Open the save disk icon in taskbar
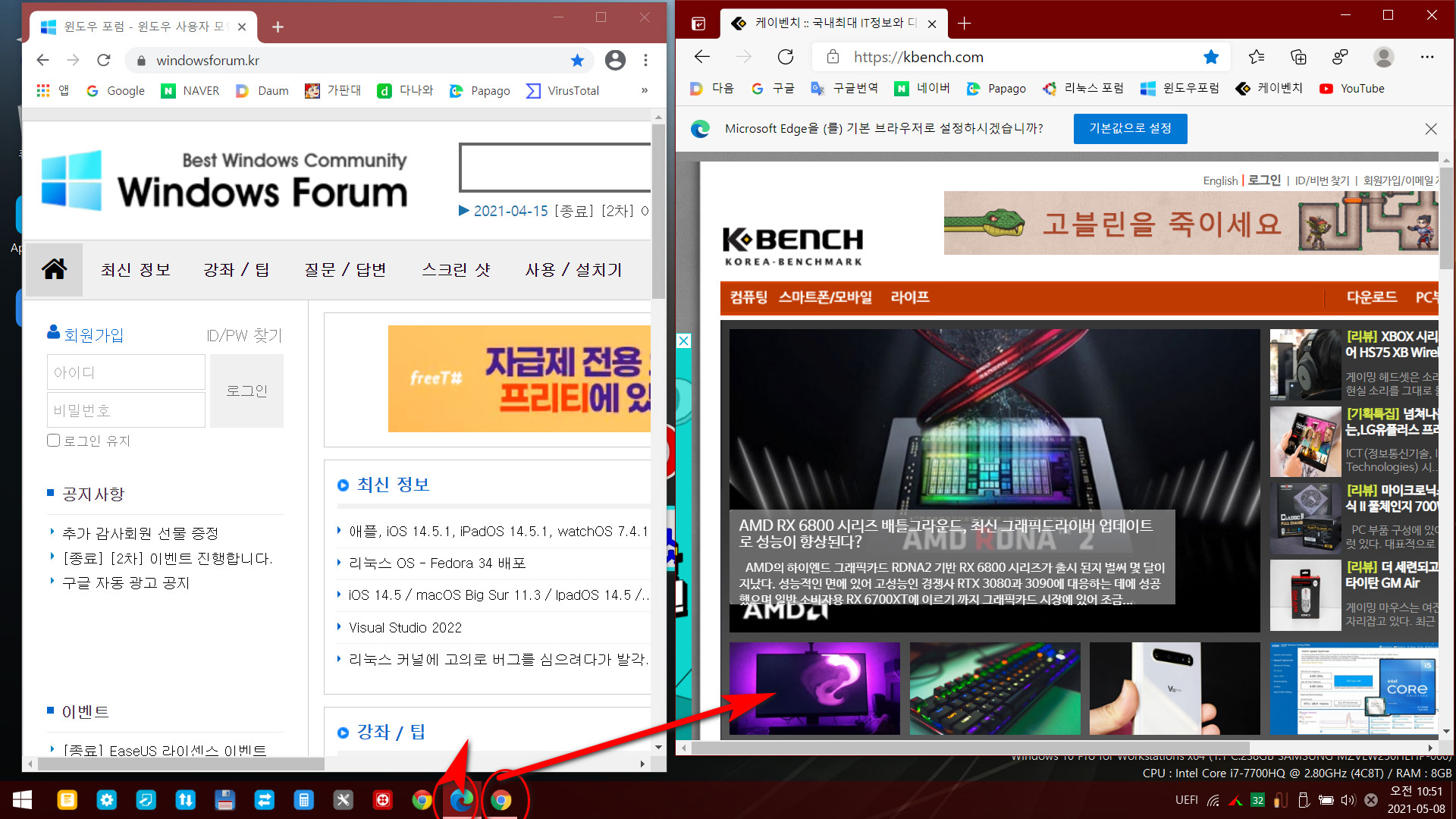Image resolution: width=1456 pixels, height=819 pixels. 224,800
